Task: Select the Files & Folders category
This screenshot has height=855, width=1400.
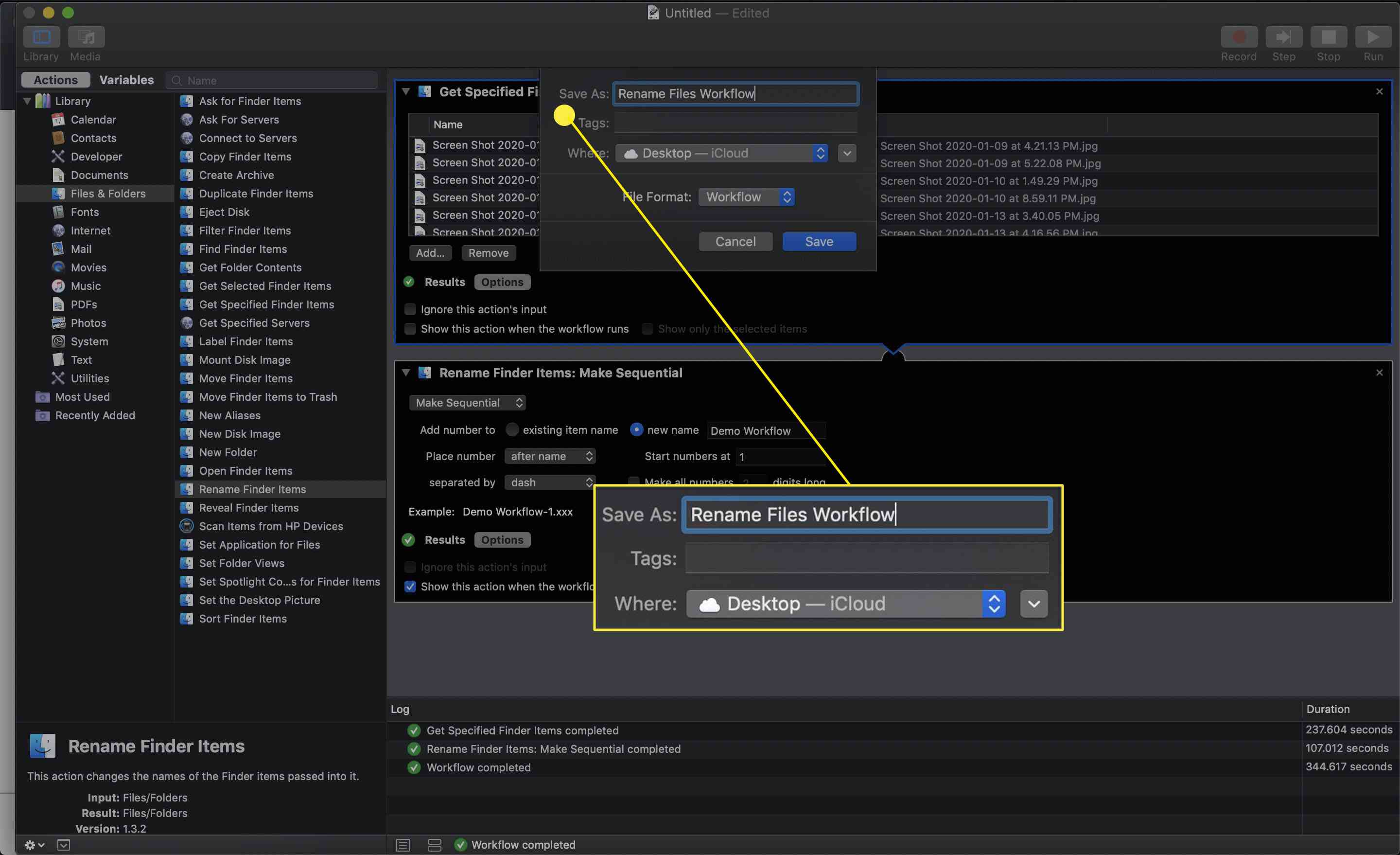Action: coord(95,193)
